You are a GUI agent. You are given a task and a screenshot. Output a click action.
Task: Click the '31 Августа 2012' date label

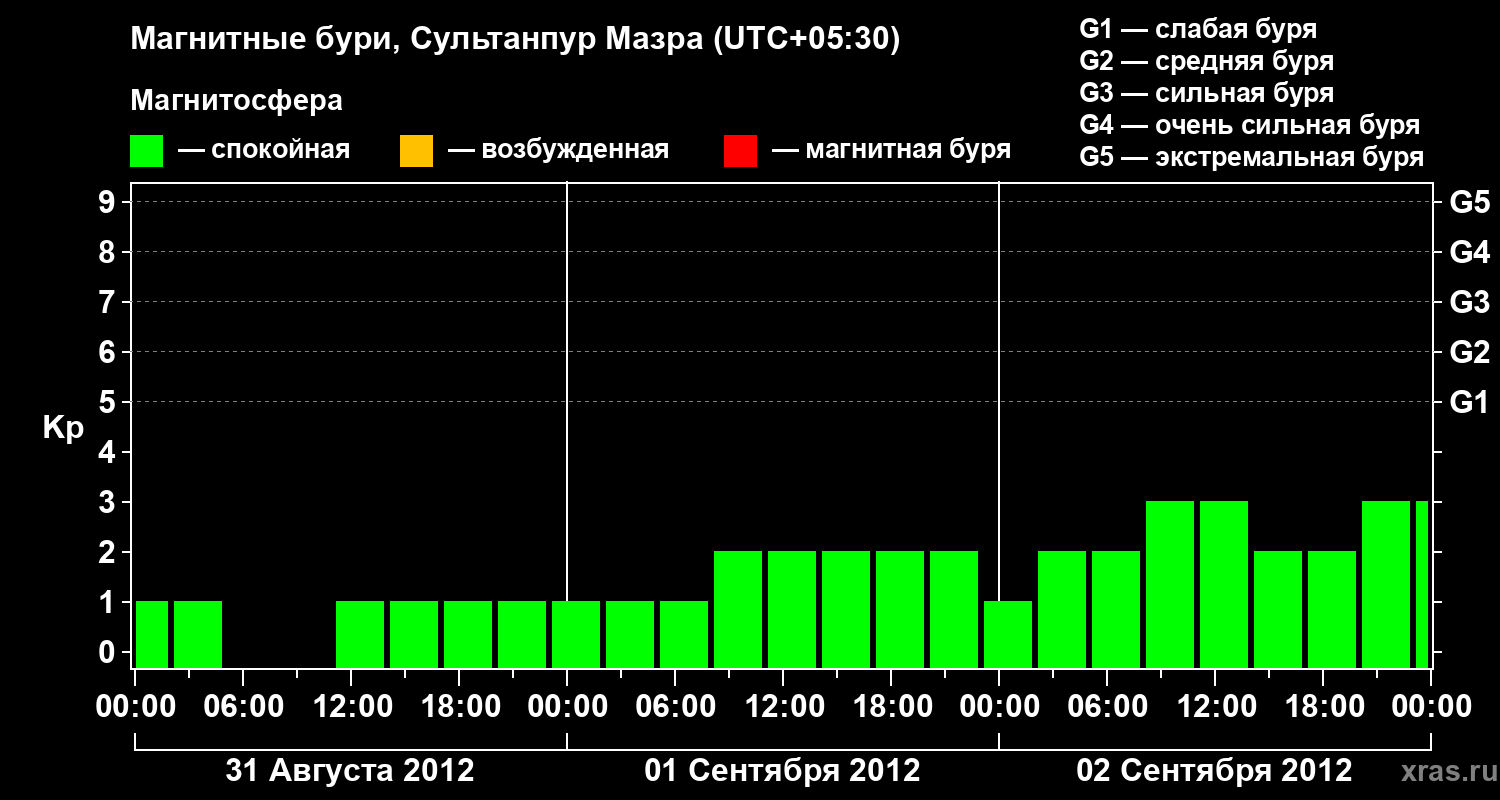coord(350,771)
